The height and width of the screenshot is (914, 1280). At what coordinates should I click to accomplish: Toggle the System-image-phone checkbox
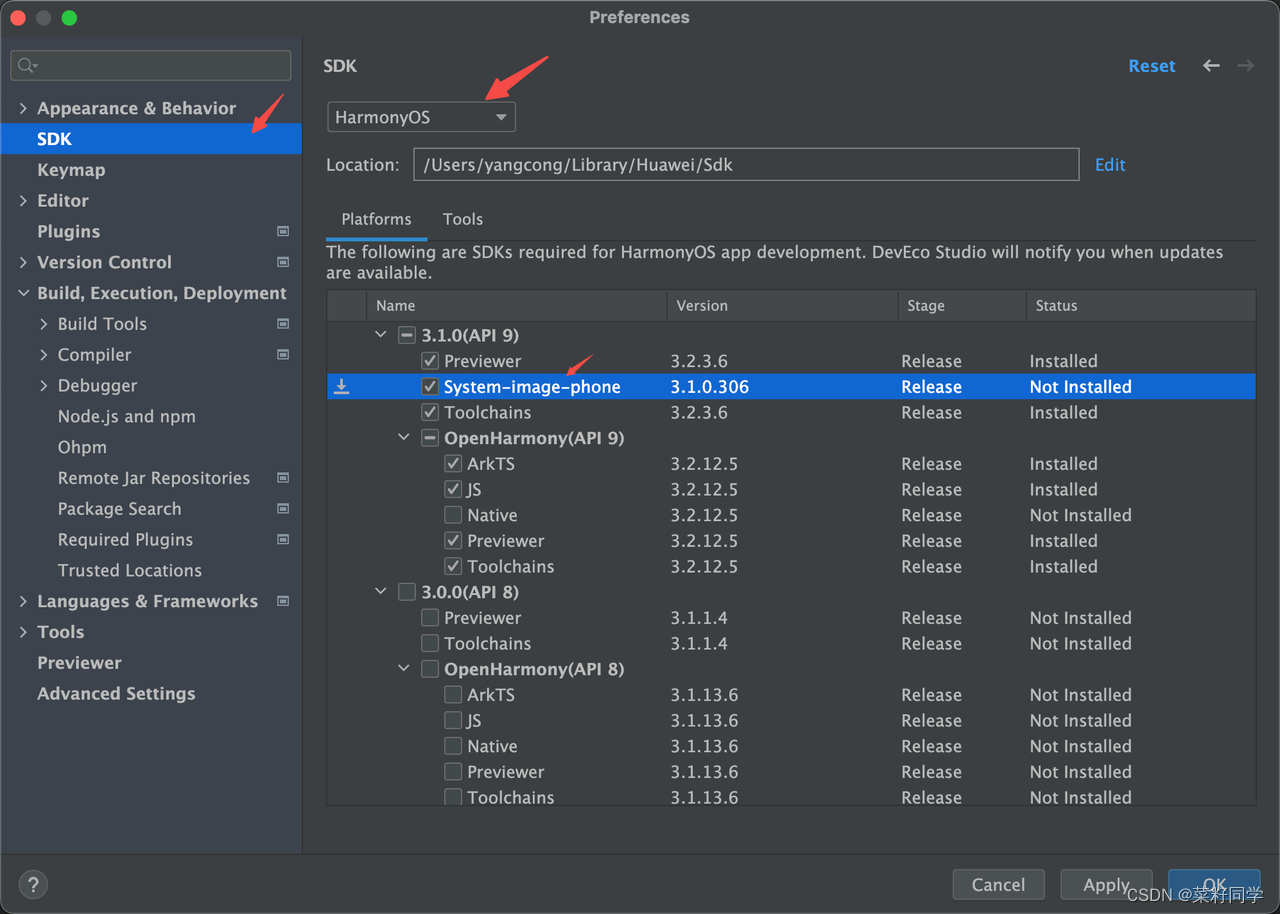coord(430,387)
